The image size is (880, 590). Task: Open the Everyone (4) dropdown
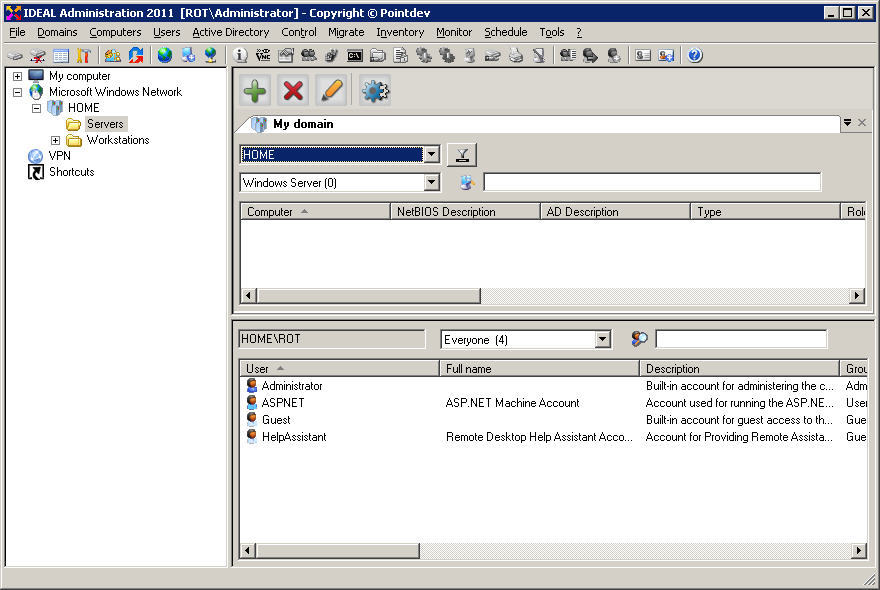tap(603, 339)
